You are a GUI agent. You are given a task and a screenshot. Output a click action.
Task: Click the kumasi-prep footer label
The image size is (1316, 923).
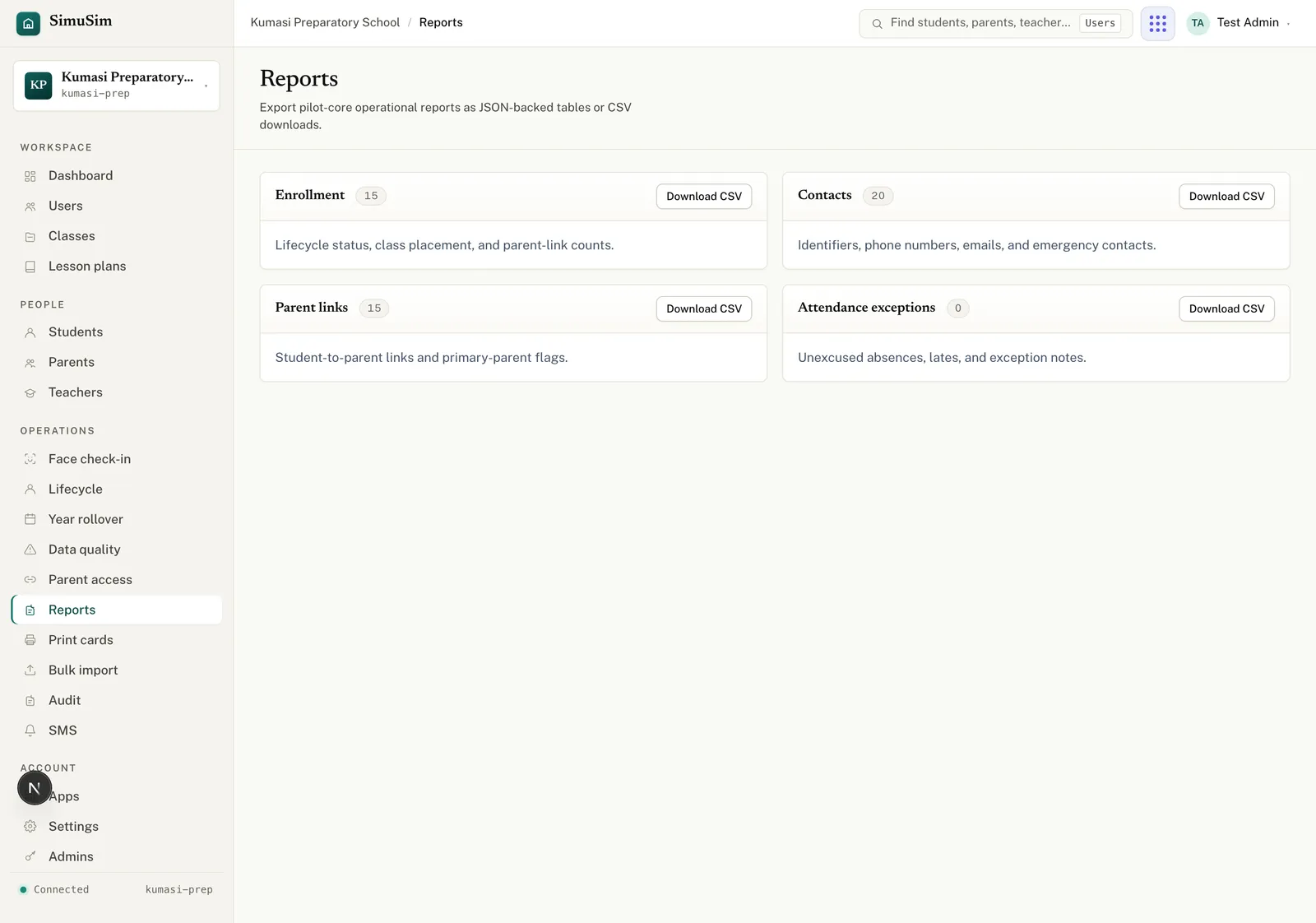click(x=178, y=890)
